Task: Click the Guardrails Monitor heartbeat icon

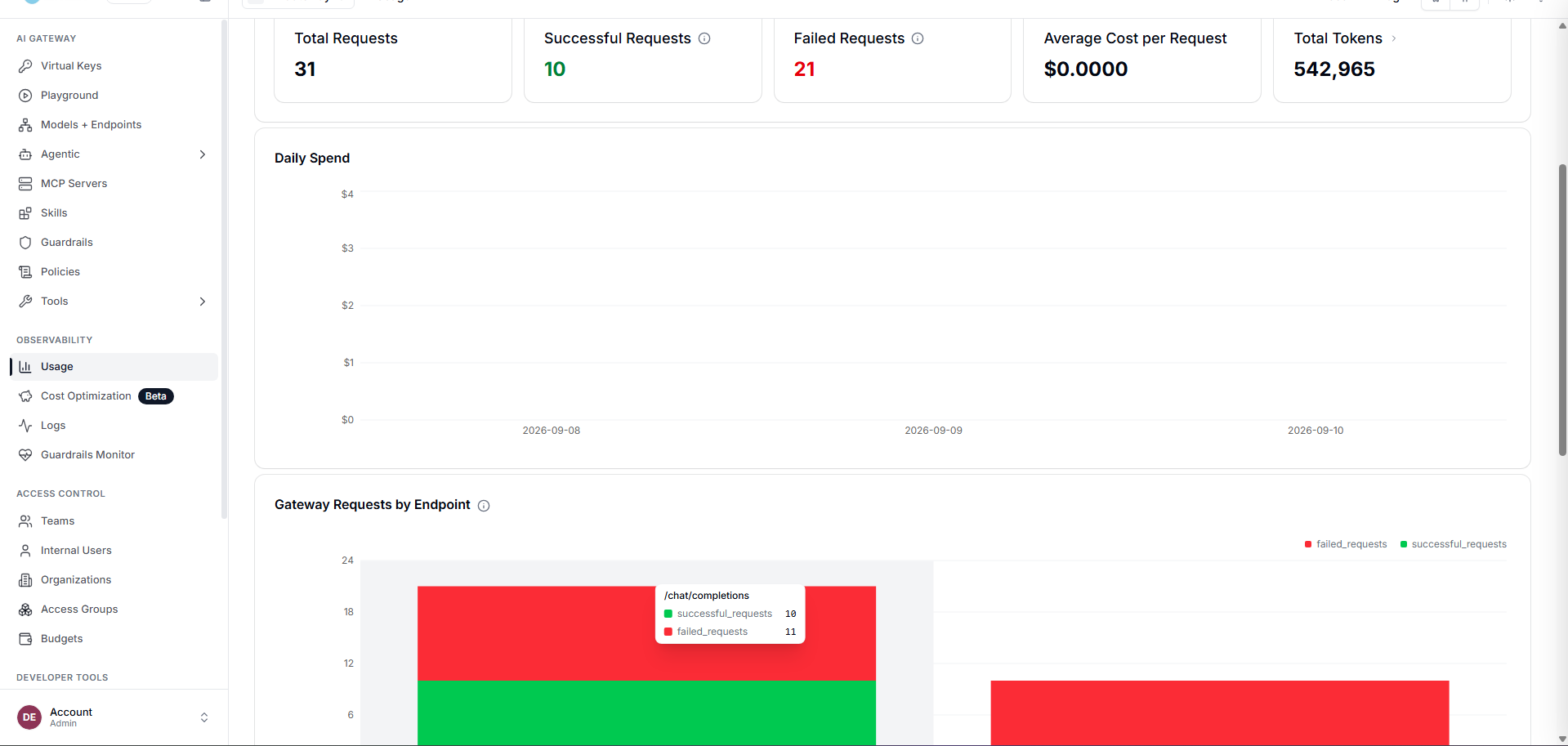Action: [25, 455]
